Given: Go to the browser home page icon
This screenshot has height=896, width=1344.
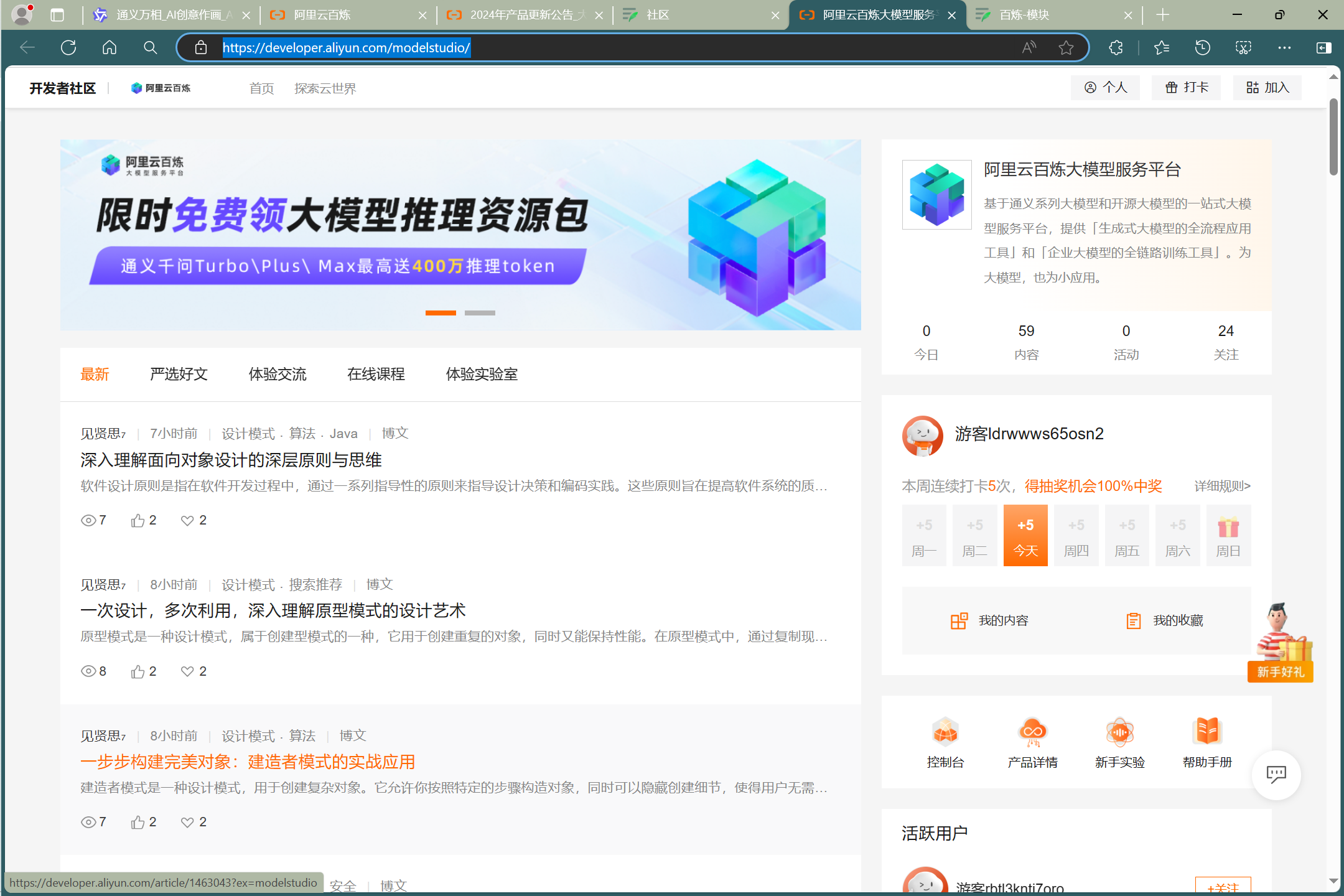Looking at the screenshot, I should 110,47.
